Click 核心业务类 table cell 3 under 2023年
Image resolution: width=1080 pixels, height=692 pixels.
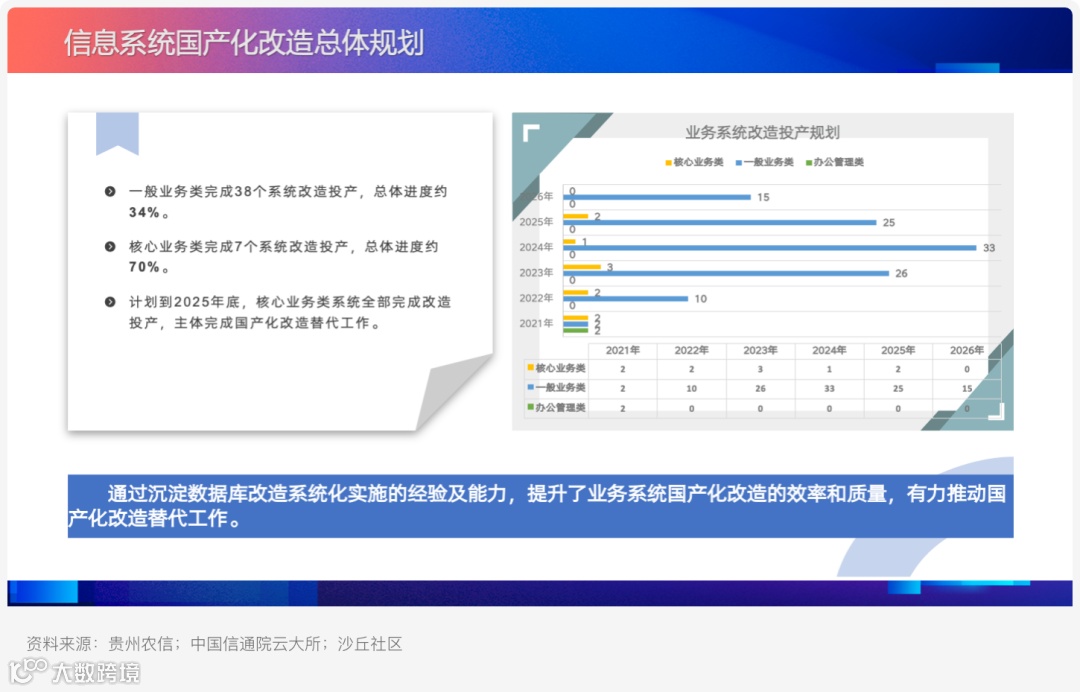760,370
